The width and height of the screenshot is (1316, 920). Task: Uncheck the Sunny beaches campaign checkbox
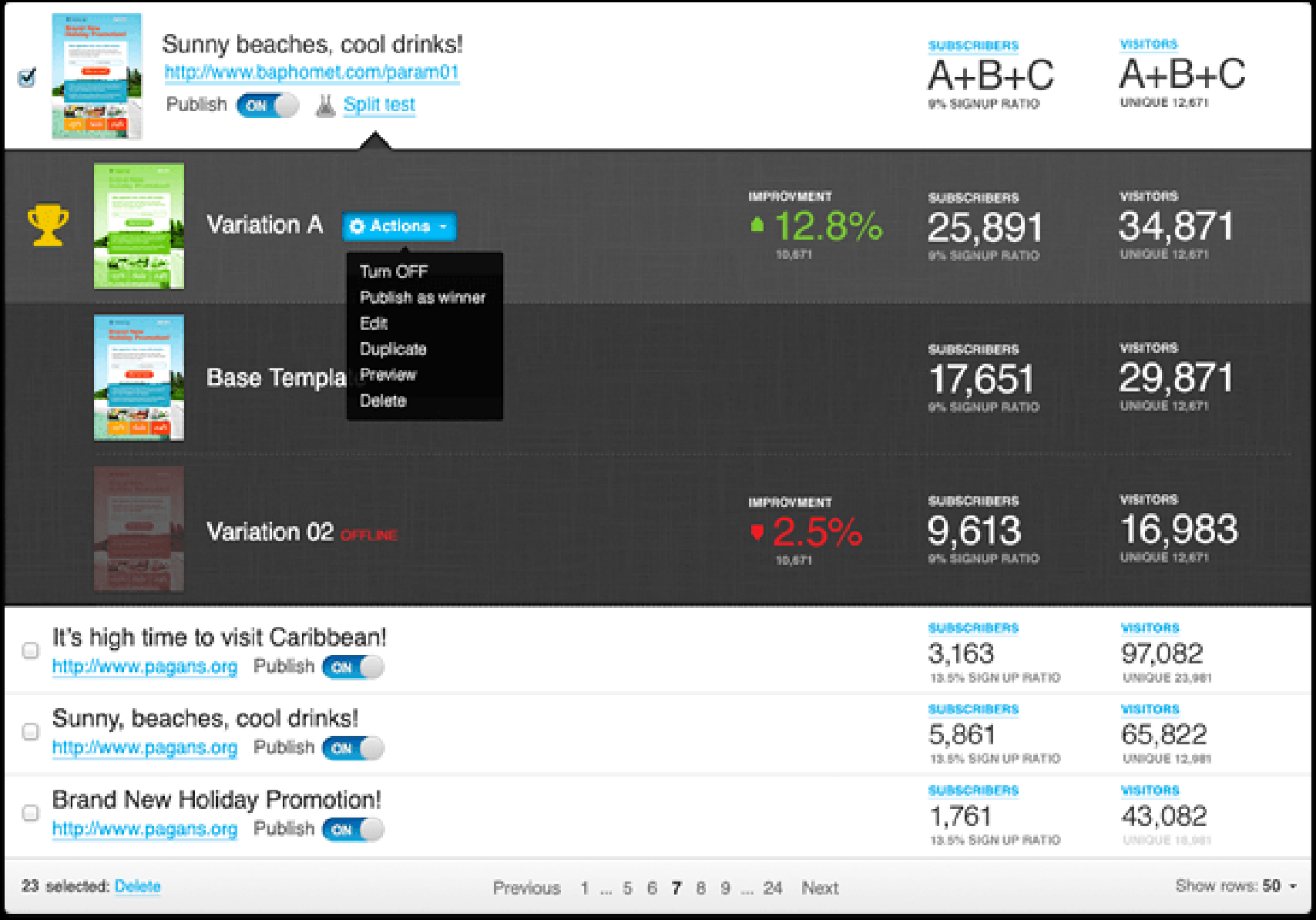tap(28, 77)
